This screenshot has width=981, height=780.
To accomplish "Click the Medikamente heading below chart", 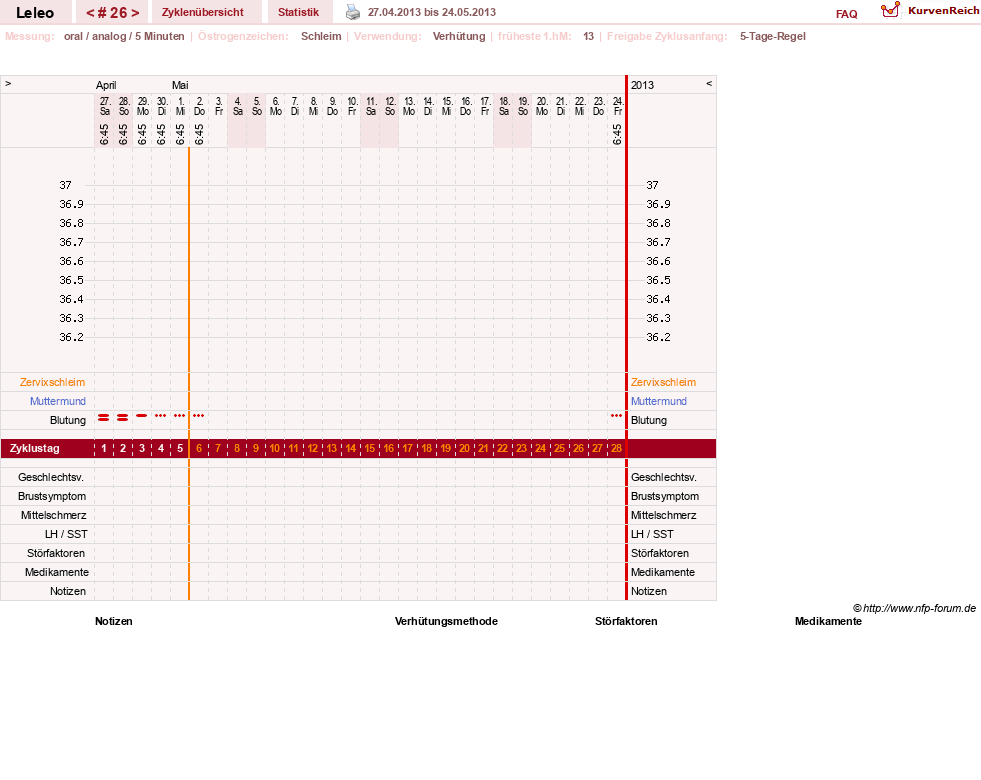I will pyautogui.click(x=828, y=621).
